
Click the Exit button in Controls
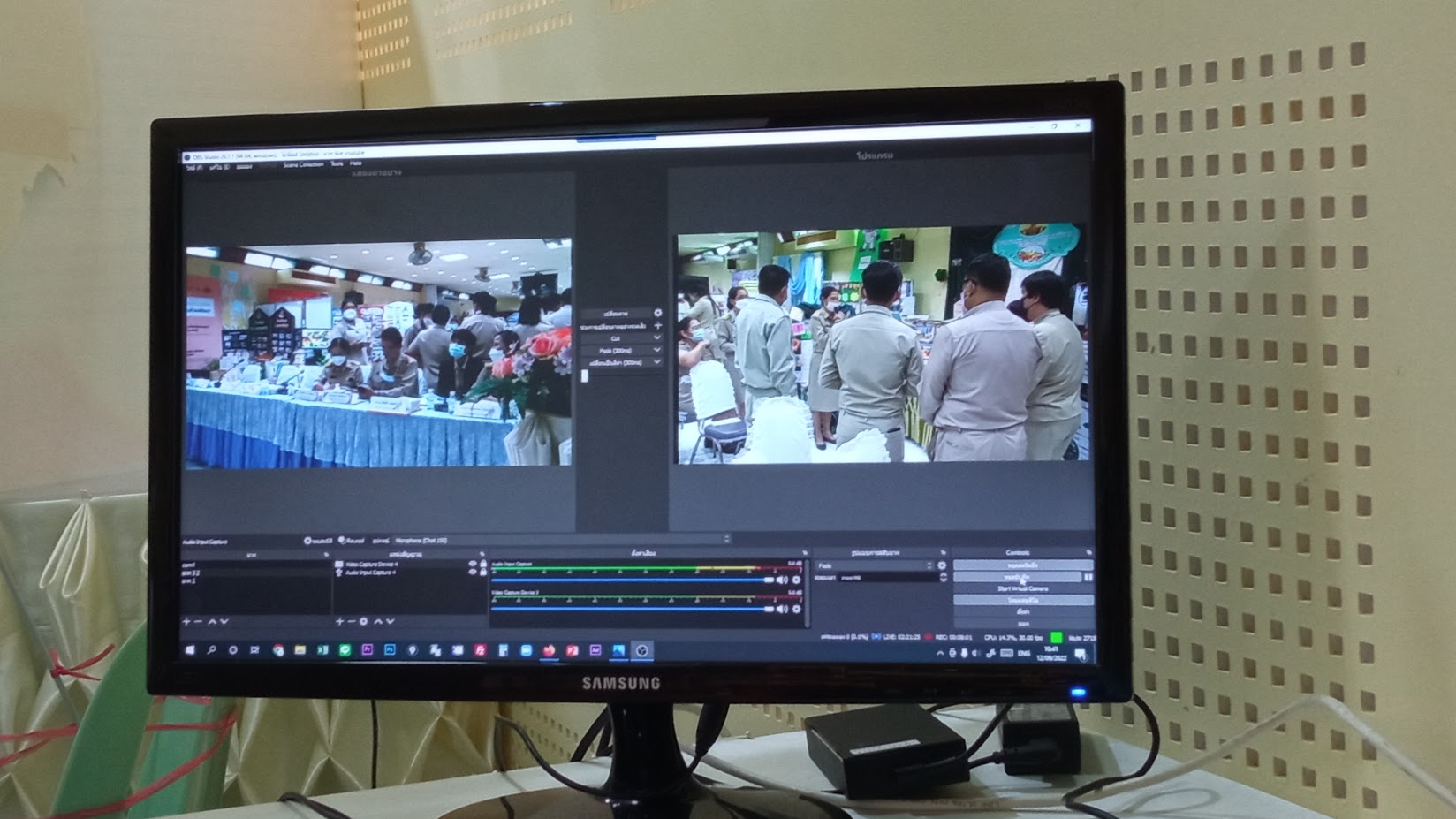tap(1023, 623)
